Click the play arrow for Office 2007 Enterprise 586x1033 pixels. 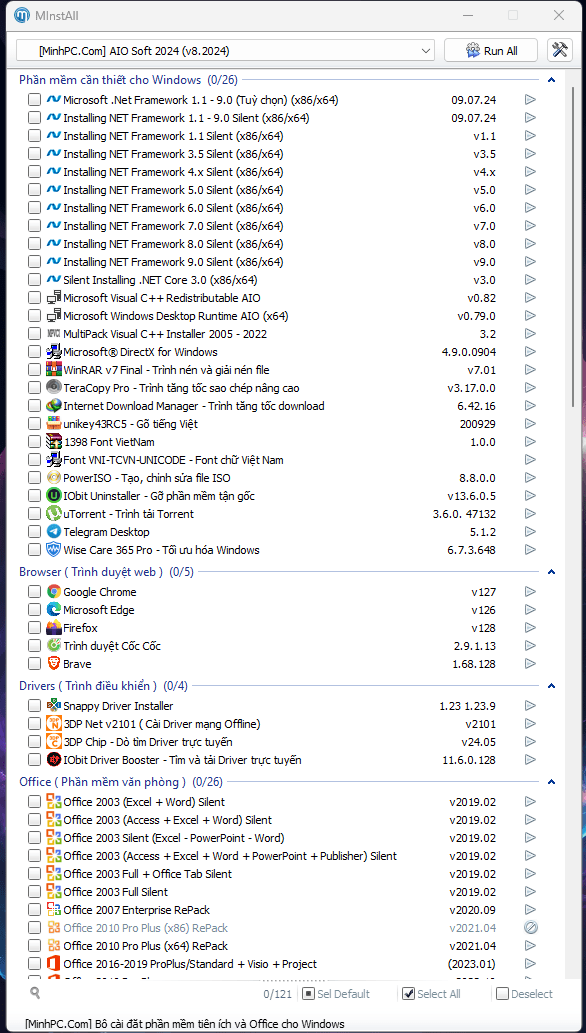530,910
